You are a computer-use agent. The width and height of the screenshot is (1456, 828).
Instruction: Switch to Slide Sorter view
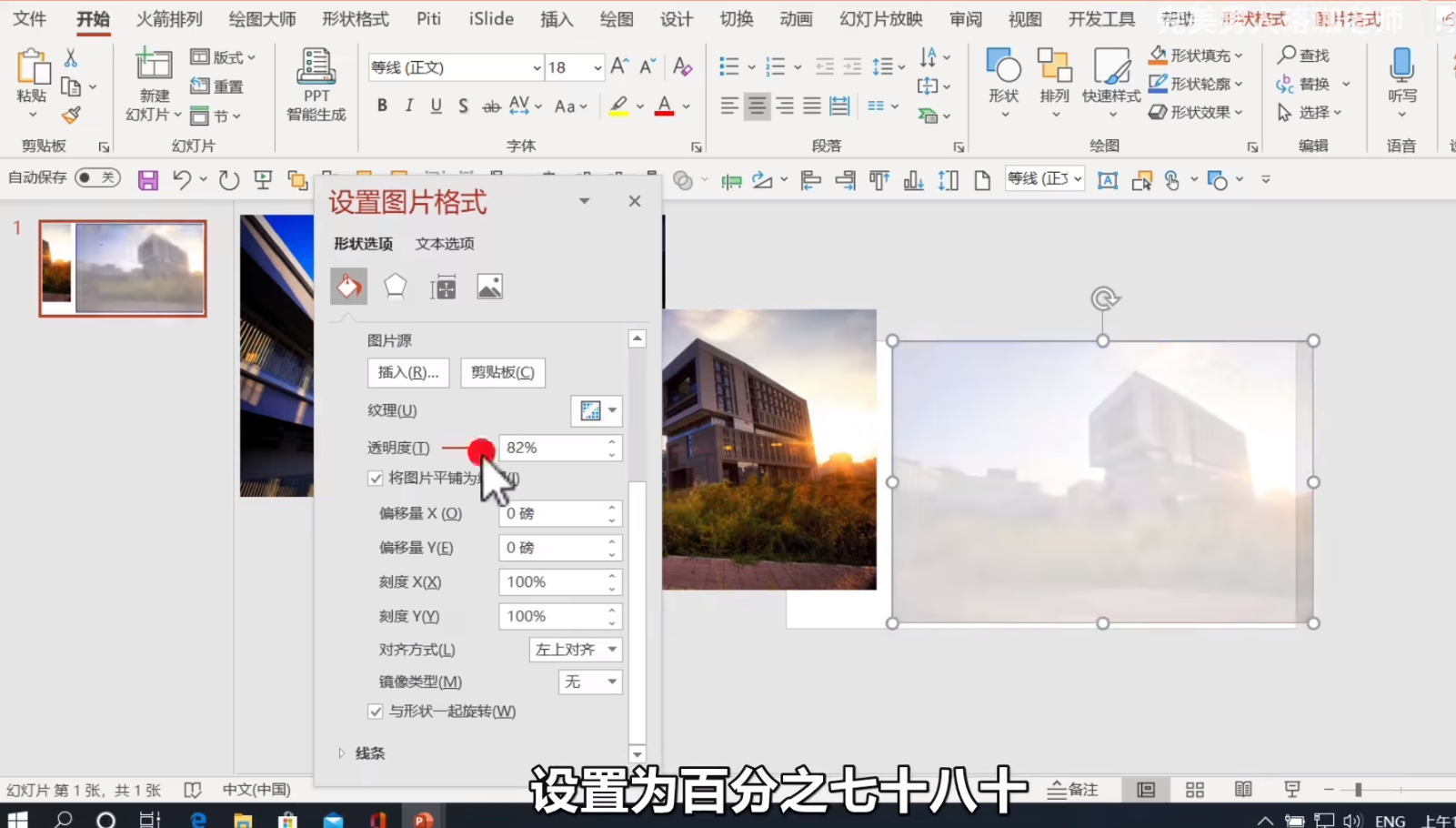coord(1195,790)
